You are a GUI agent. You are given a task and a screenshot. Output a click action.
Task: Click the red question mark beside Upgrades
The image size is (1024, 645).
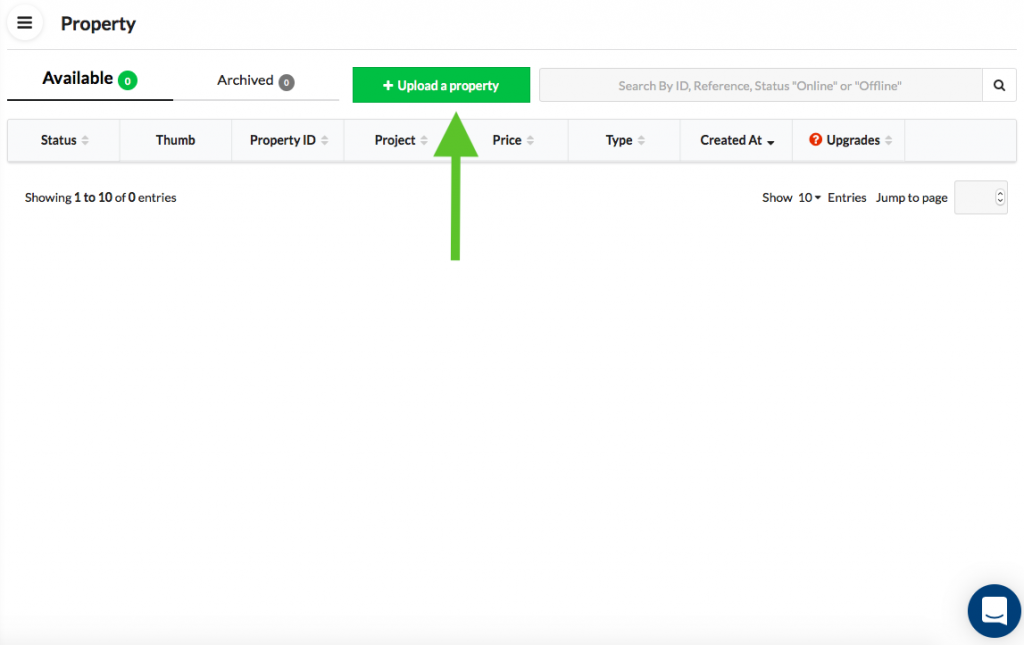[814, 140]
